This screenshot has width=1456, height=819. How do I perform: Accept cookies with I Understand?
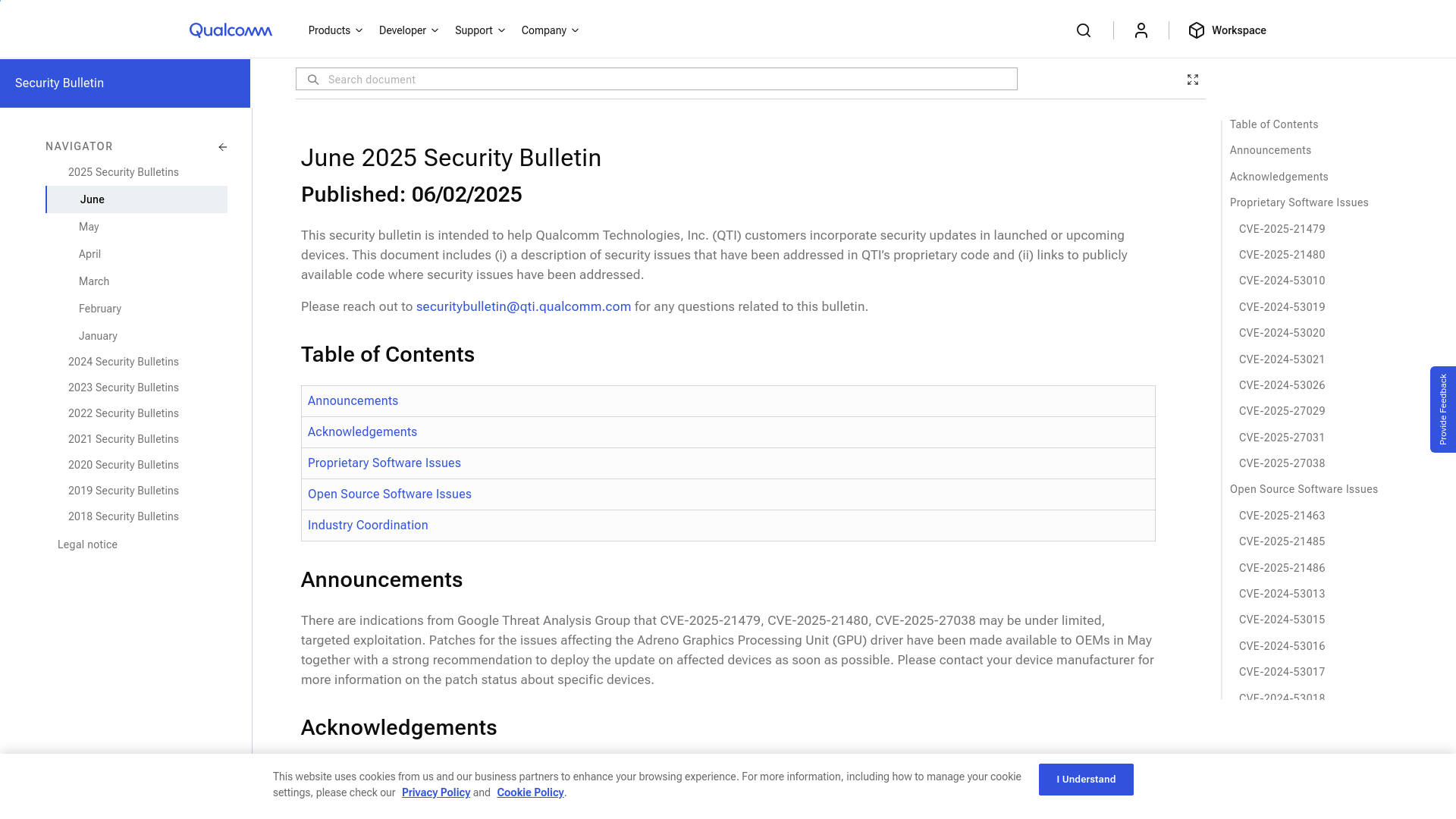click(x=1086, y=780)
